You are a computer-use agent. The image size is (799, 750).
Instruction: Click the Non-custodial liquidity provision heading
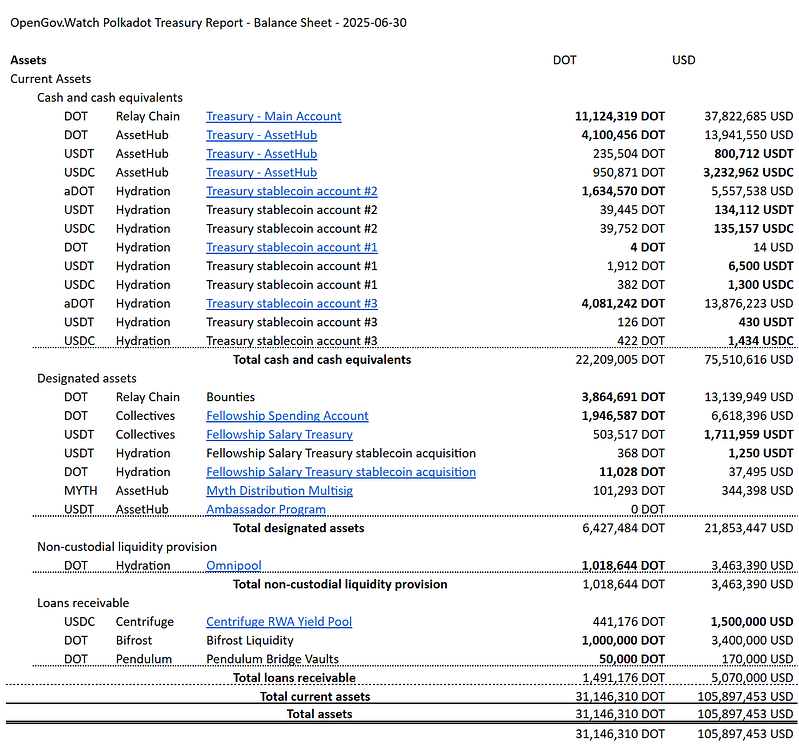click(127, 547)
